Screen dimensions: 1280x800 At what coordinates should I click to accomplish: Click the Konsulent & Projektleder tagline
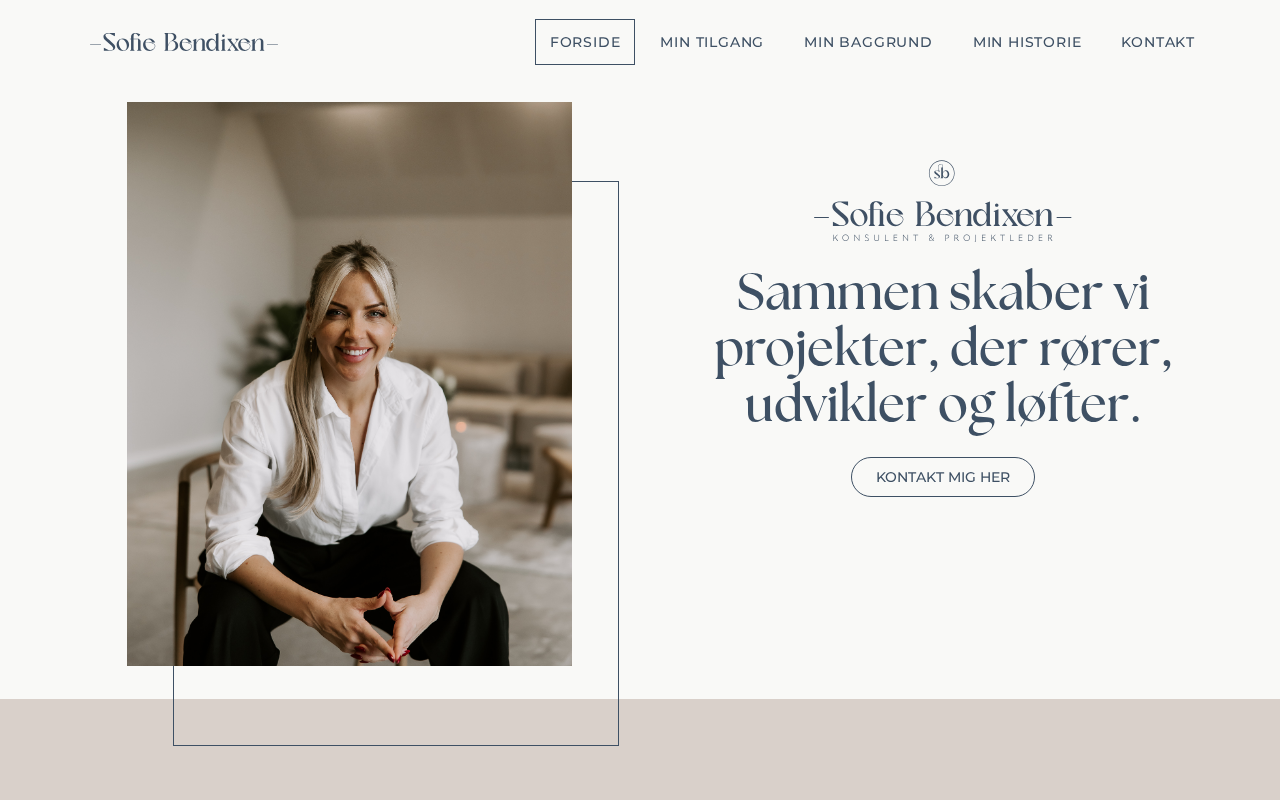tap(943, 238)
